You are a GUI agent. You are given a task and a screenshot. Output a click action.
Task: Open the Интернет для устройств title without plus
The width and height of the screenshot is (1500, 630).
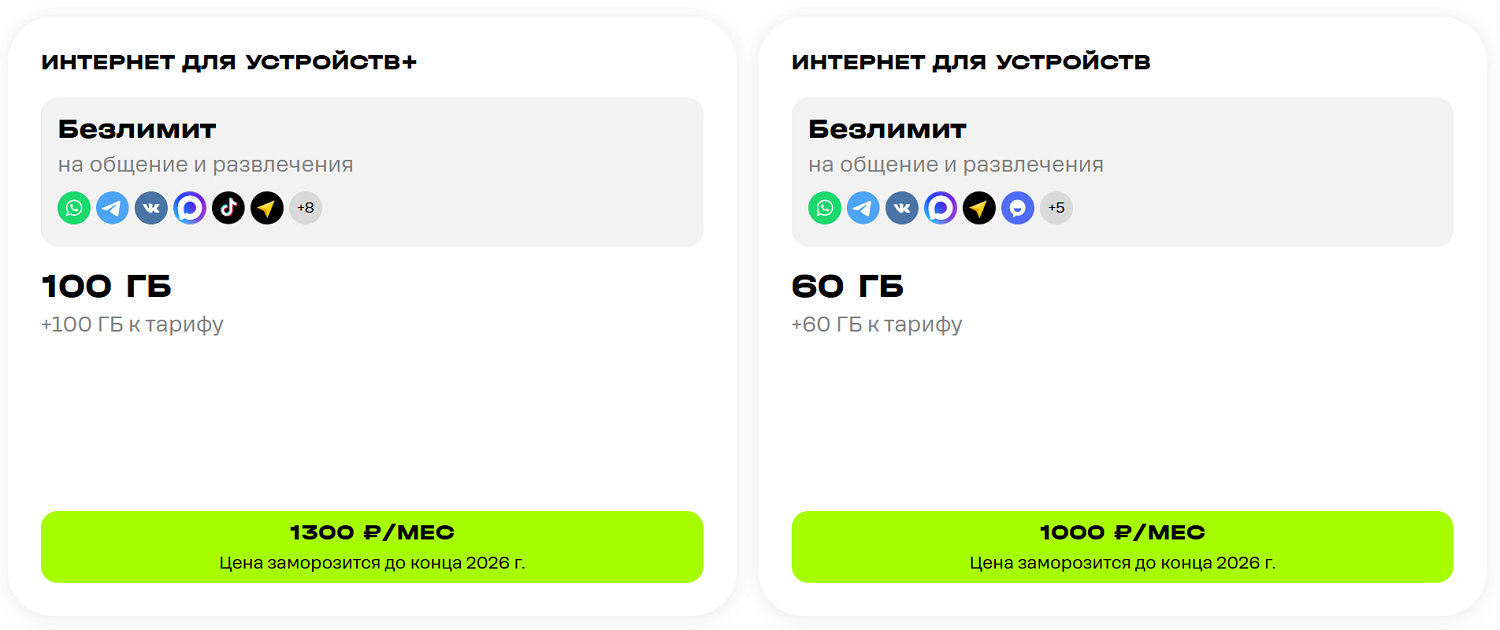(x=971, y=62)
